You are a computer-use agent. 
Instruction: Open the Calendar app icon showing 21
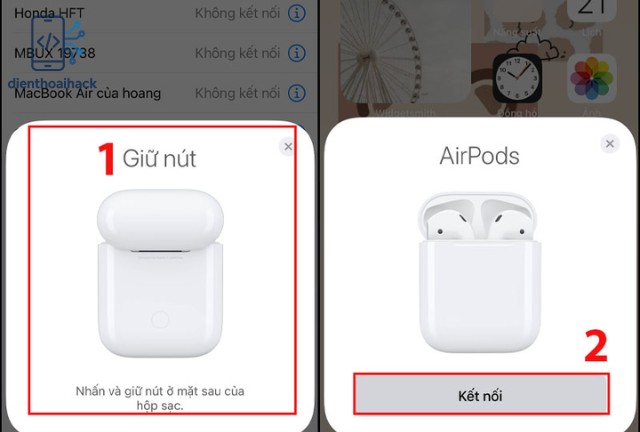[x=591, y=10]
